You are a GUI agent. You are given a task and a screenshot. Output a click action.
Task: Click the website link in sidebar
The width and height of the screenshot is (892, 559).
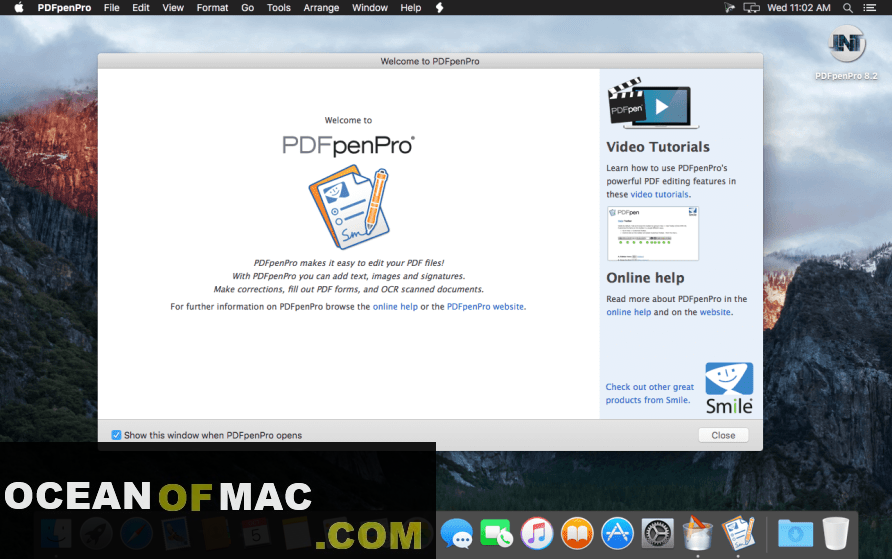(x=715, y=312)
